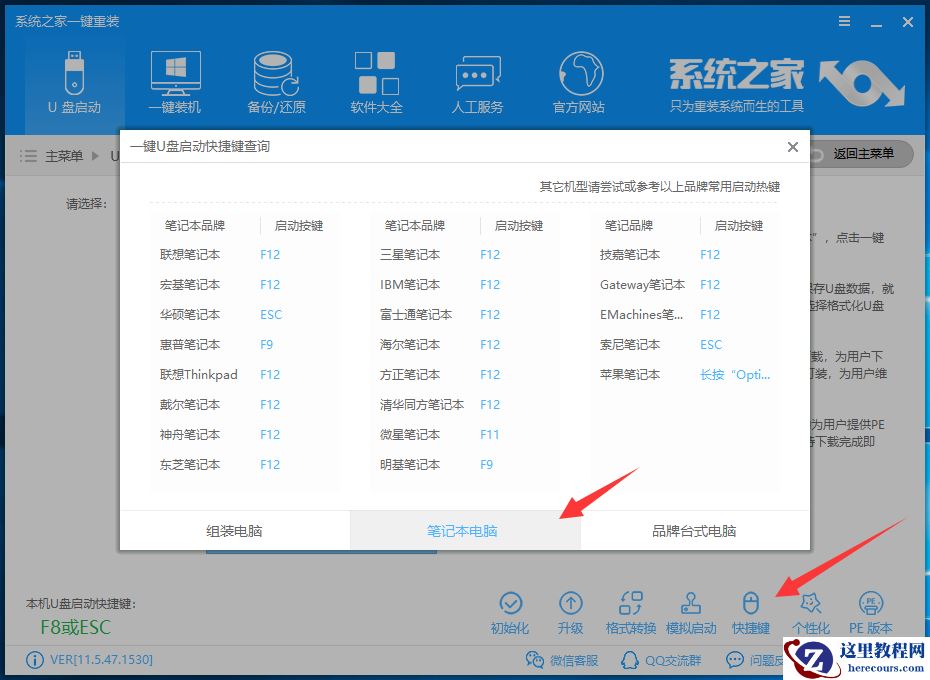
Task: Close the hotkey query dialog
Action: (x=793, y=146)
